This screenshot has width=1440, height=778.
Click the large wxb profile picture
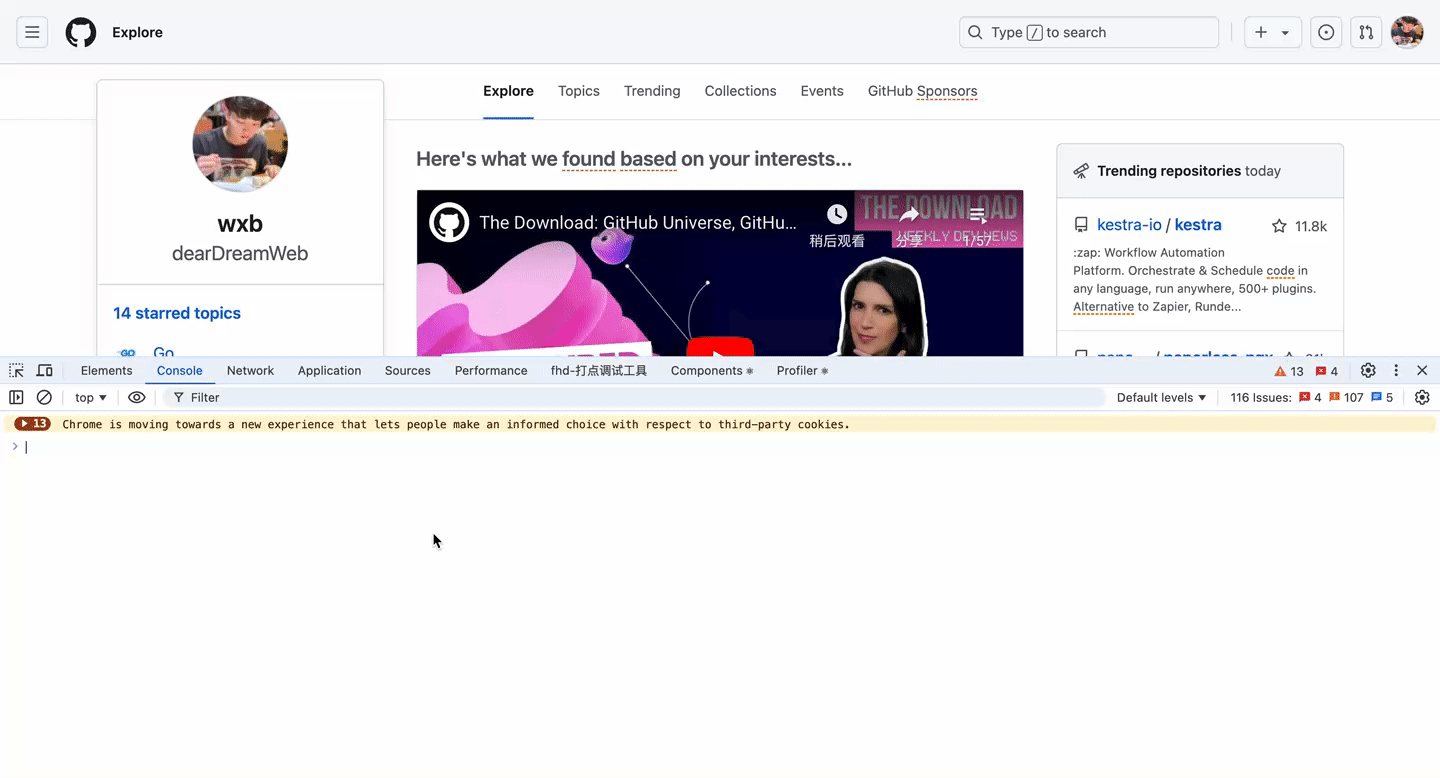point(240,144)
